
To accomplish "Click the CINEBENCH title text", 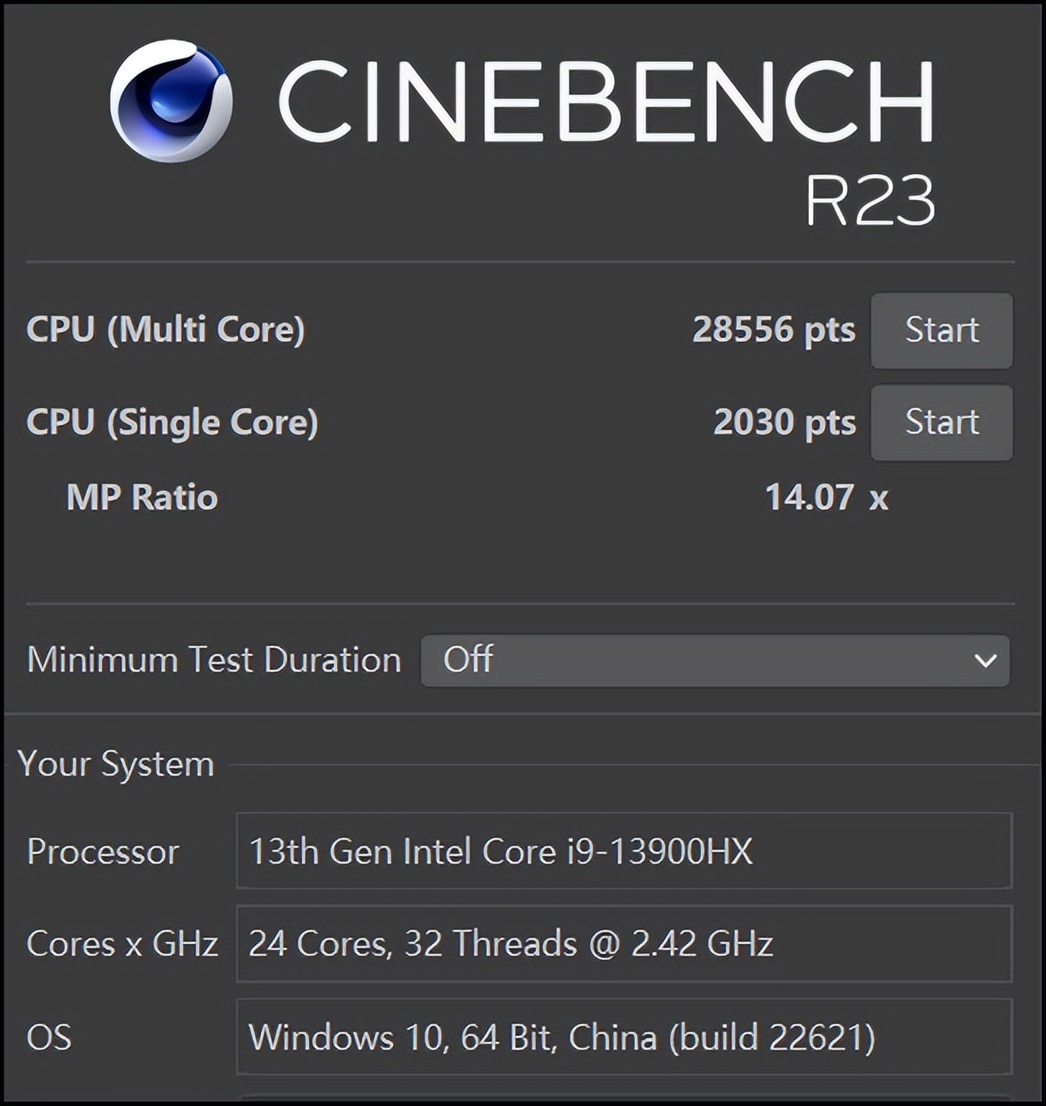I will [606, 99].
